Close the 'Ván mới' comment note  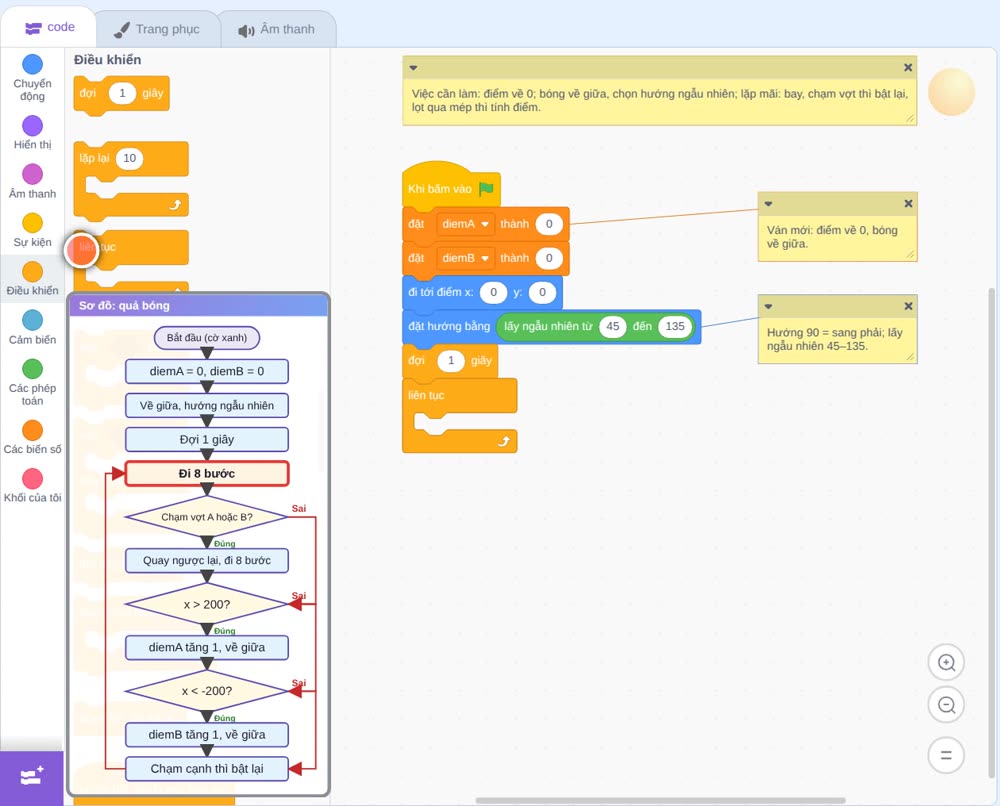pos(908,204)
